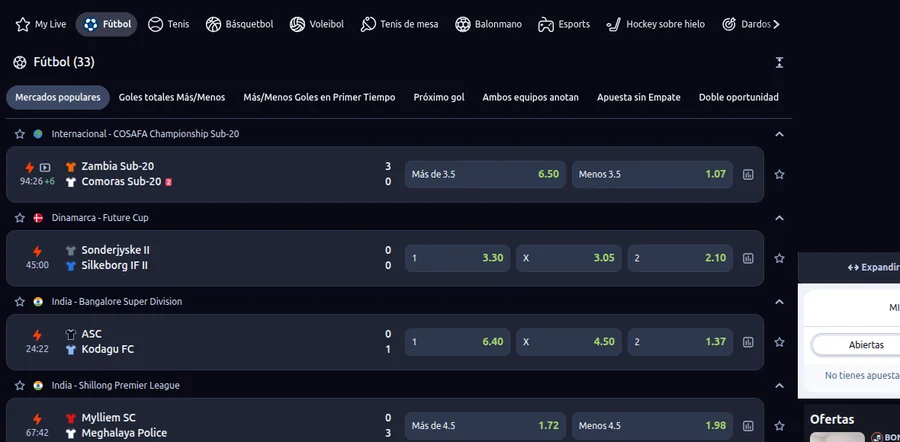Open the Meghalaya Police team name
This screenshot has width=900, height=442.
(124, 433)
